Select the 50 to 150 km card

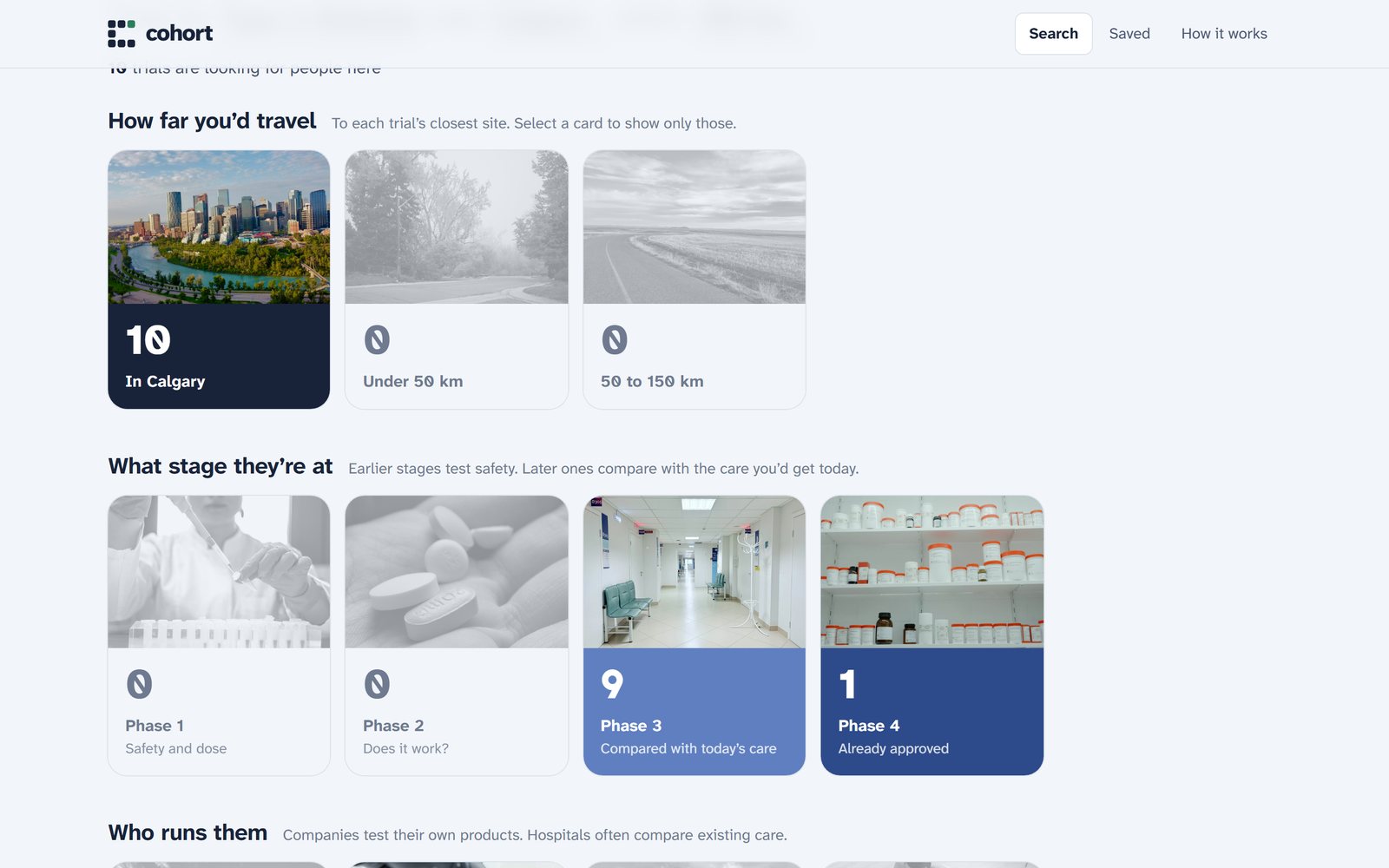tap(694, 279)
